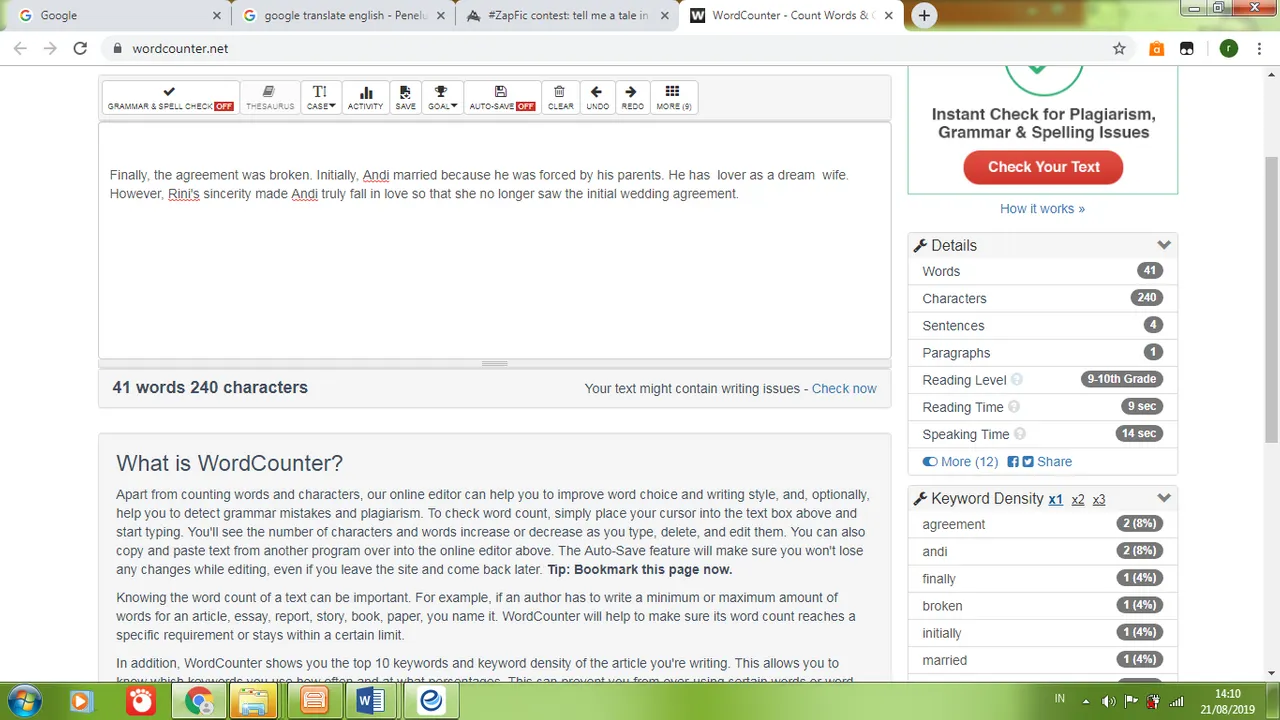1280x720 pixels.
Task: Click the 'broken' keyword row
Action: (x=1042, y=605)
